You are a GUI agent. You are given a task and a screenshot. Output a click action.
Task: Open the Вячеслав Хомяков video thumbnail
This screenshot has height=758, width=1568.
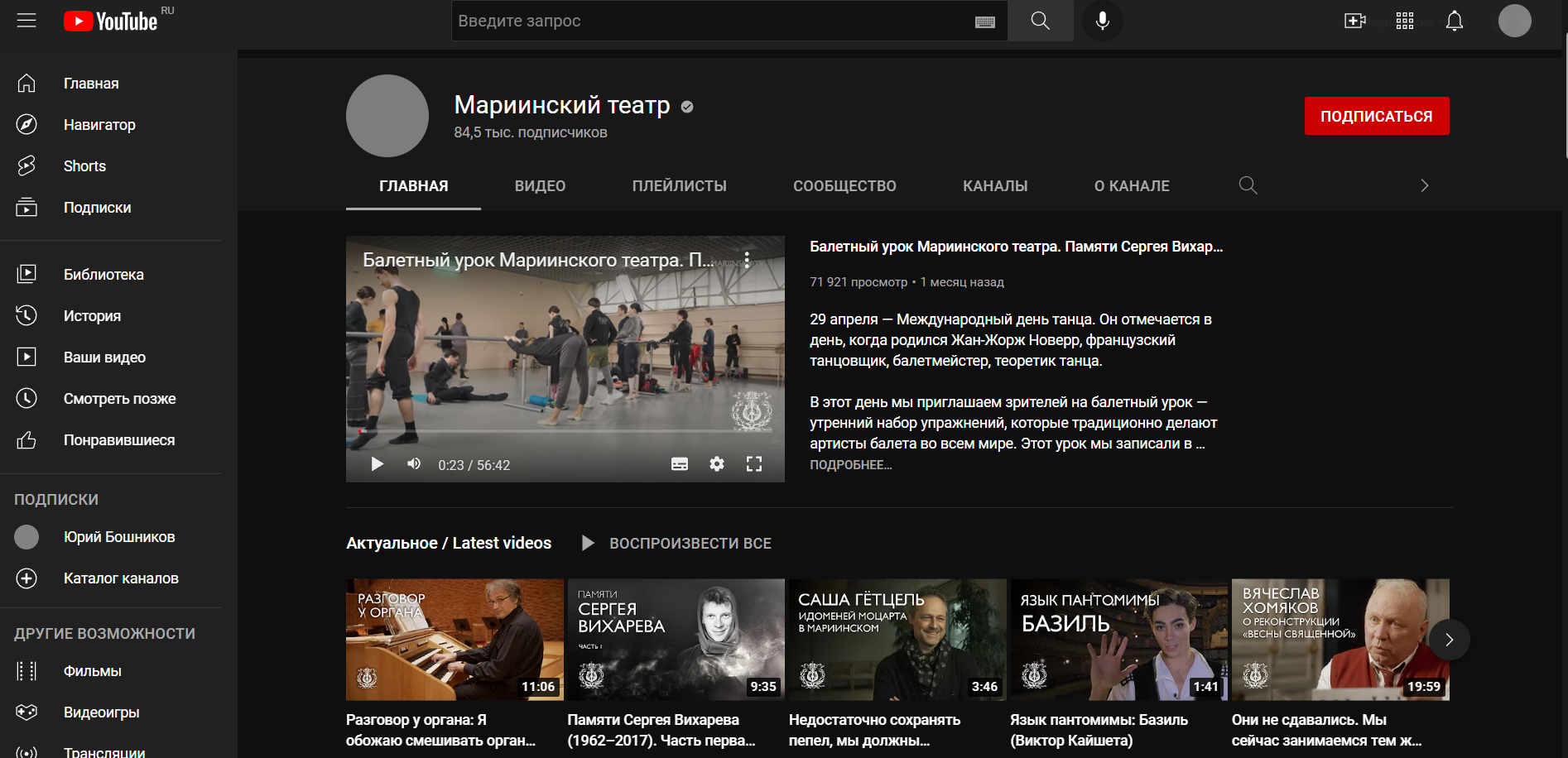(x=1340, y=640)
